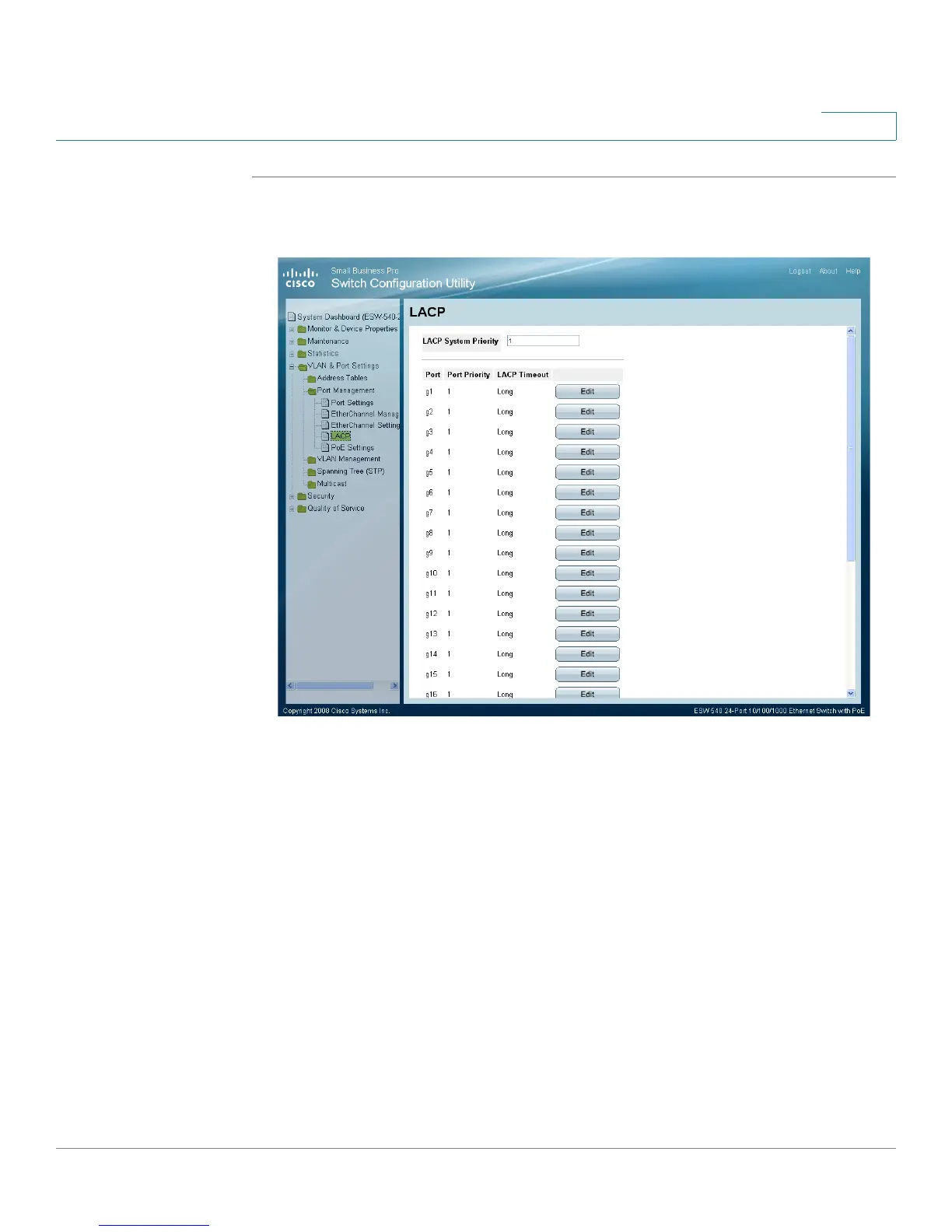This screenshot has height=1232, width=952.
Task: Click Edit button for port g11
Action: pyautogui.click(x=587, y=594)
